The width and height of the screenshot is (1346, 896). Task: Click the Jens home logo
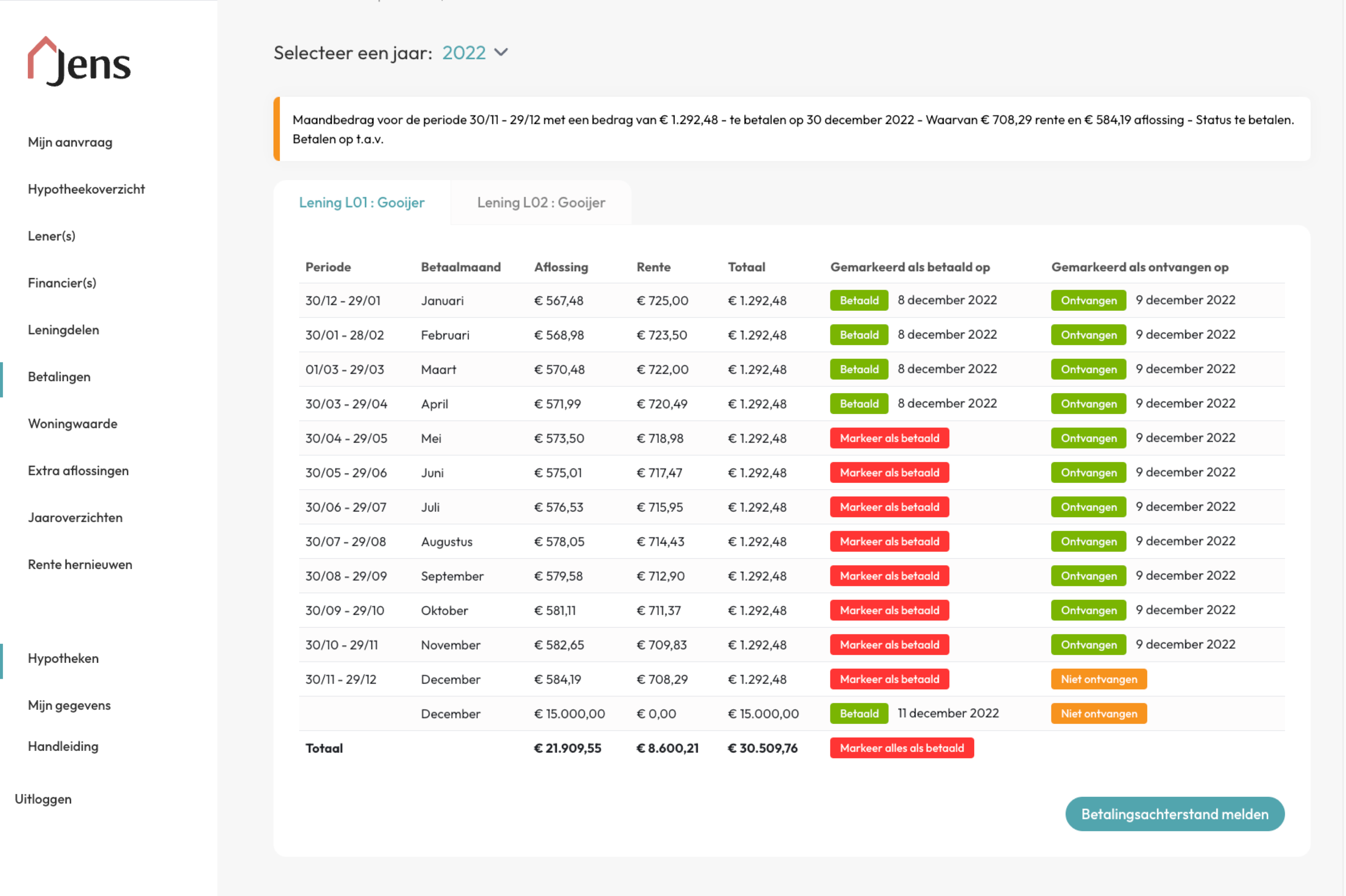78,62
